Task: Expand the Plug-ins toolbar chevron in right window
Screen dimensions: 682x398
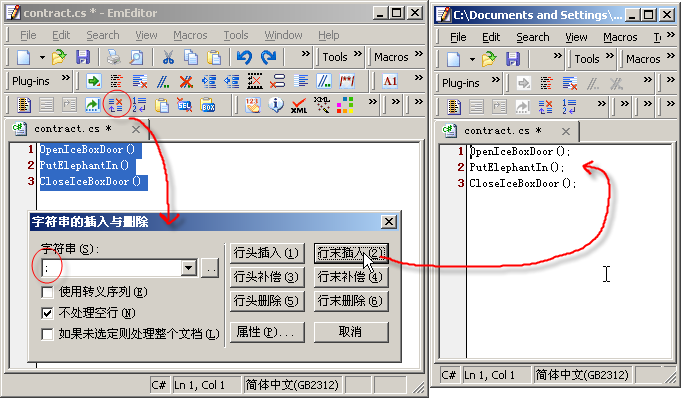Action: pos(495,79)
